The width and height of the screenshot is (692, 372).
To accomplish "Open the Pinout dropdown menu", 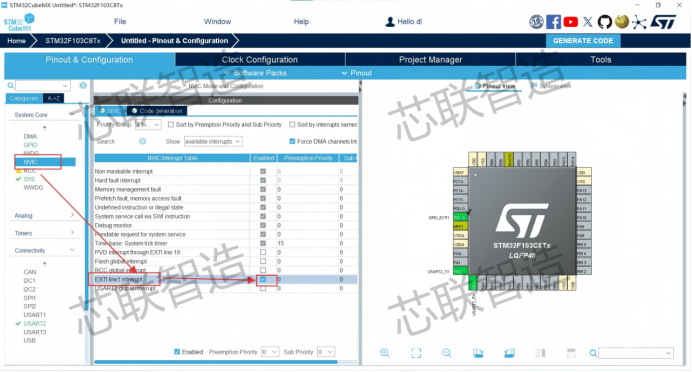I will (357, 73).
